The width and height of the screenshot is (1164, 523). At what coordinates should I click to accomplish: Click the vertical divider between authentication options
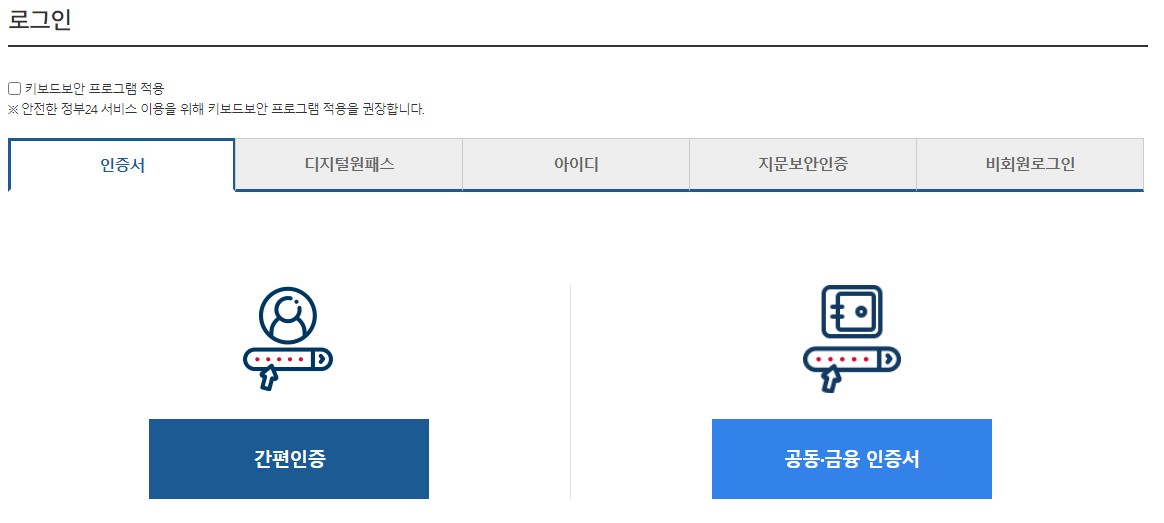tap(570, 392)
